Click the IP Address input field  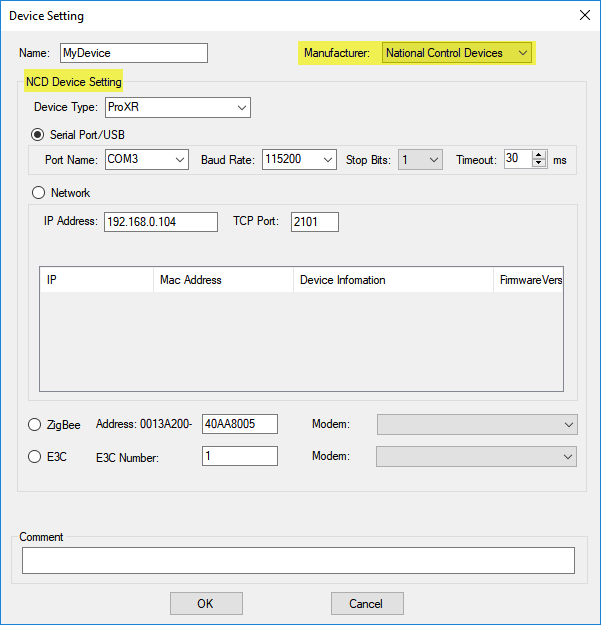[x=161, y=222]
